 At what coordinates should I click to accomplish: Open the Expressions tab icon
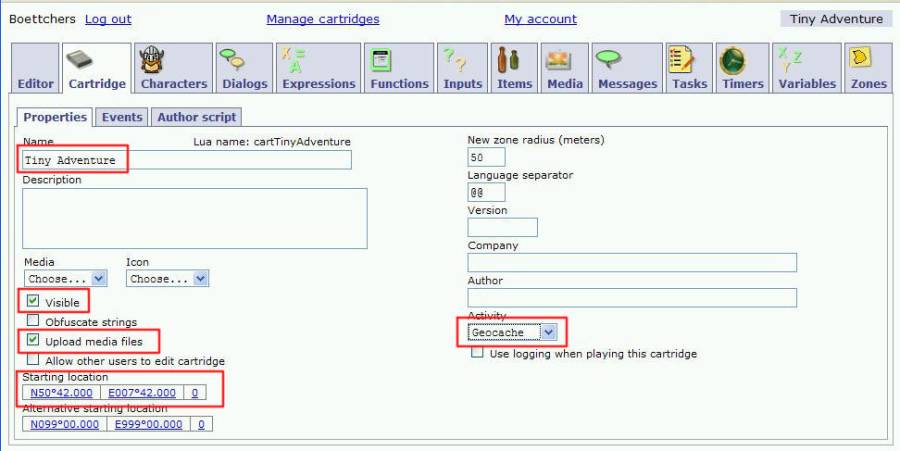click(296, 60)
